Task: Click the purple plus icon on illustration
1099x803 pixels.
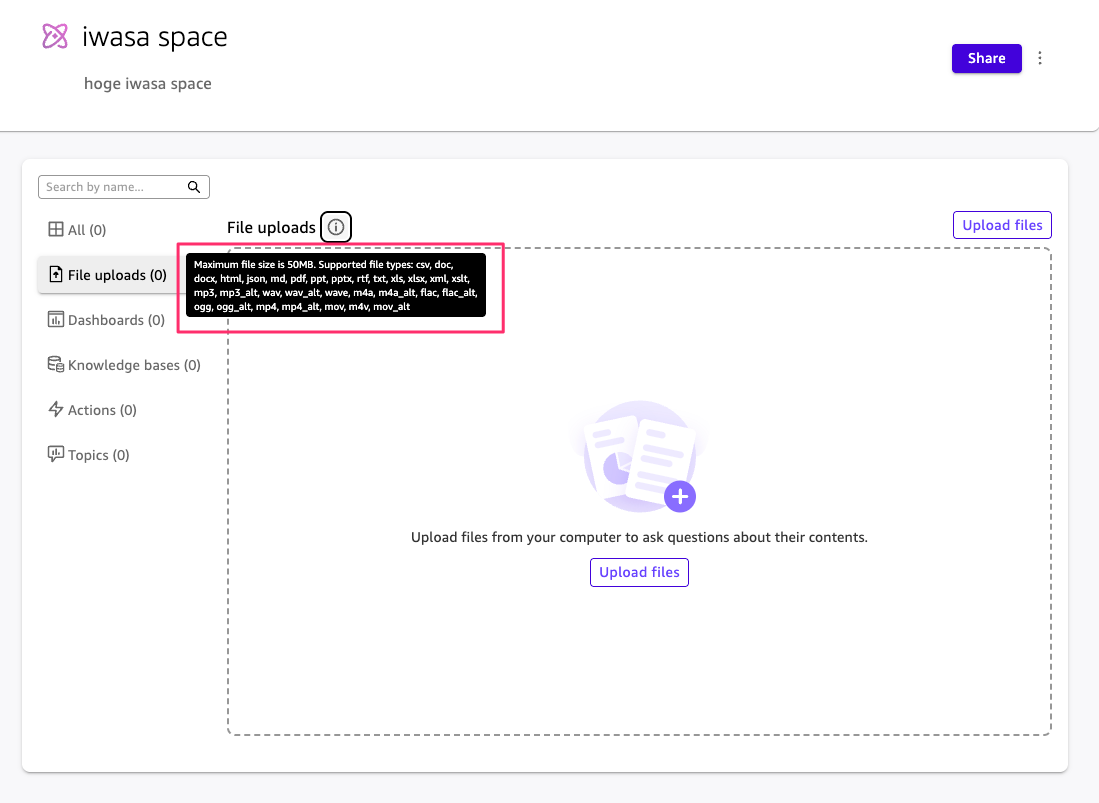Action: coord(680,495)
